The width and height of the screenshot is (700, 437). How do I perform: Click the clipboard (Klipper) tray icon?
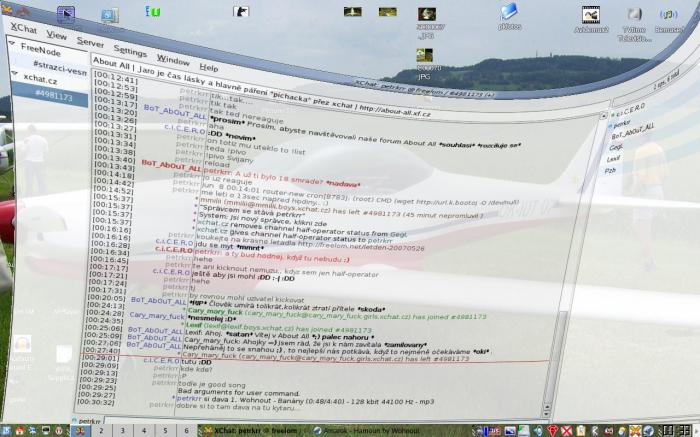[581, 431]
